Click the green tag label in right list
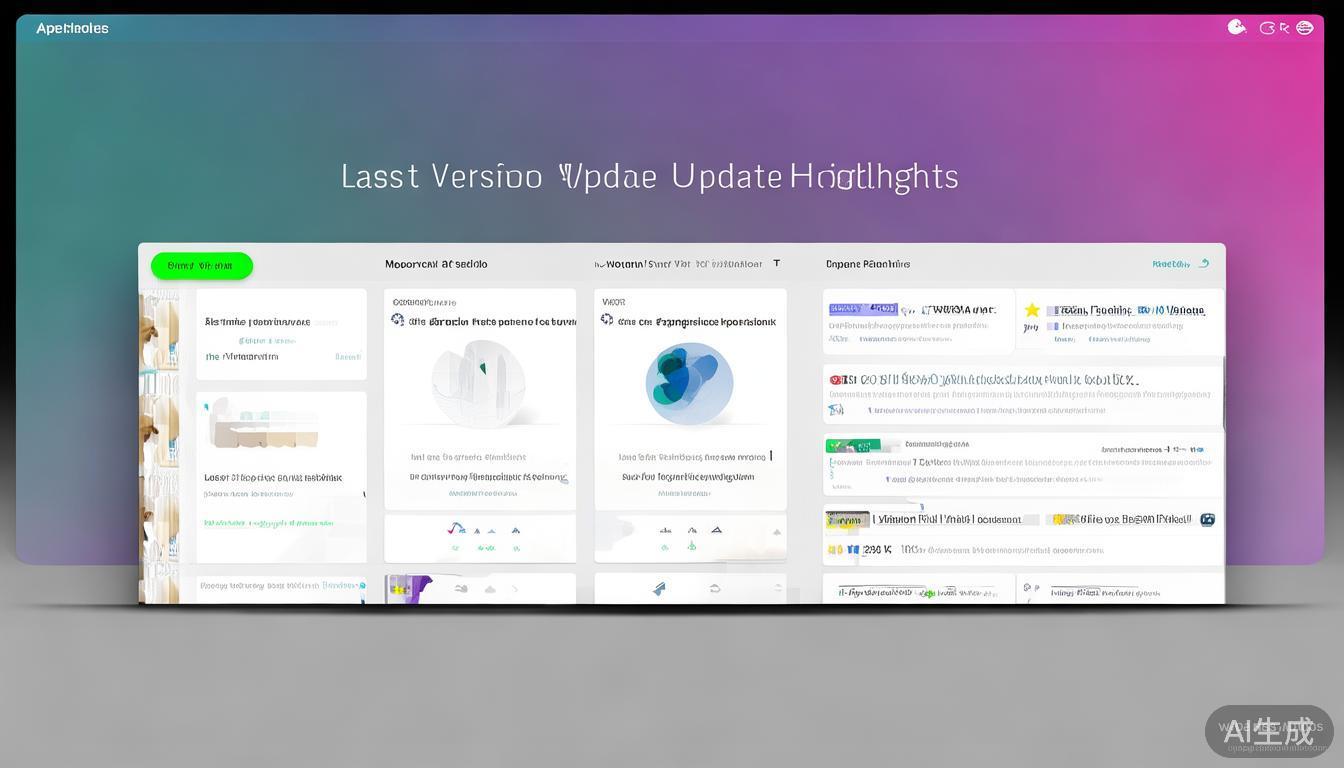 852,445
